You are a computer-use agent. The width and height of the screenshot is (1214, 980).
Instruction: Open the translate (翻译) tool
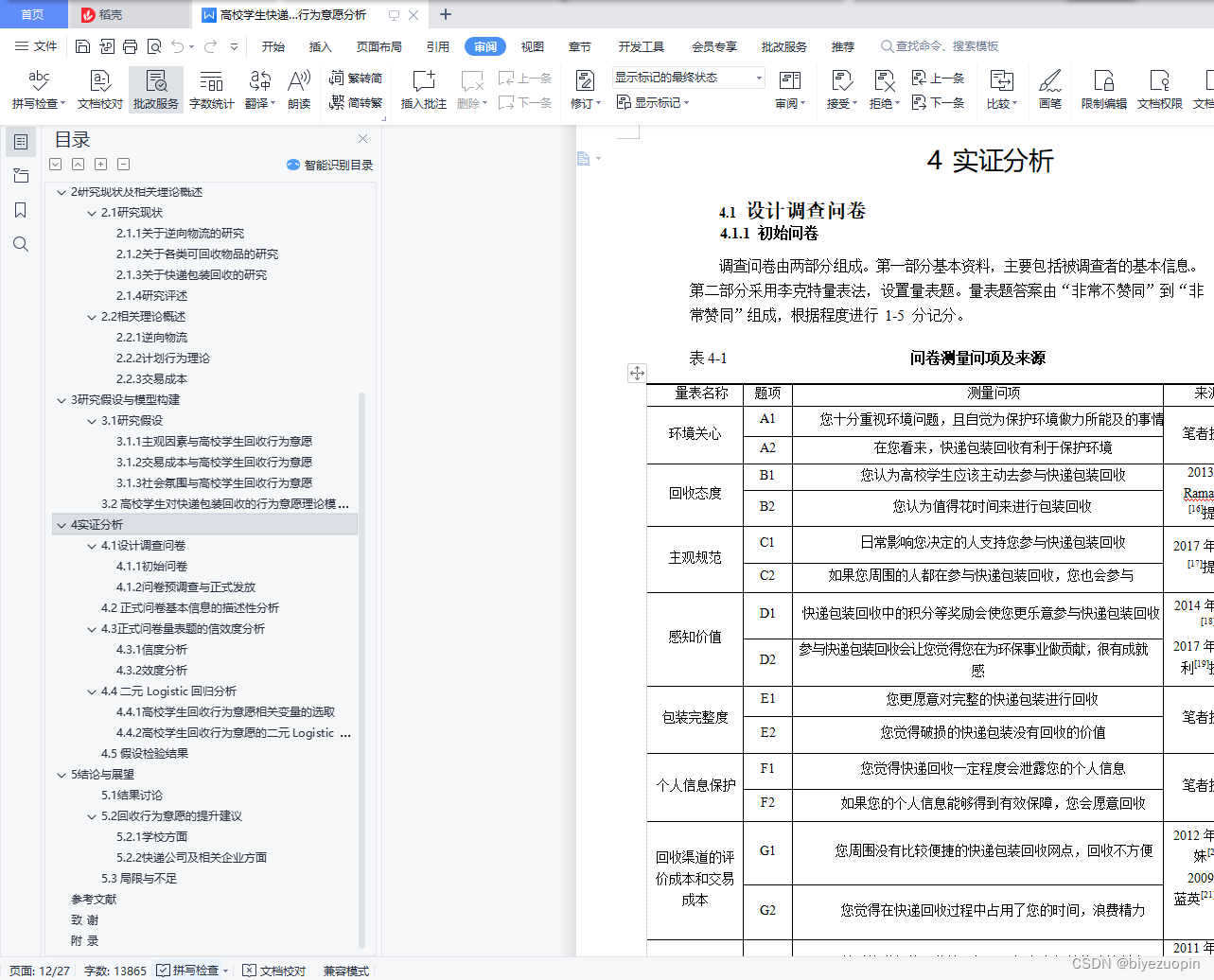pyautogui.click(x=260, y=90)
